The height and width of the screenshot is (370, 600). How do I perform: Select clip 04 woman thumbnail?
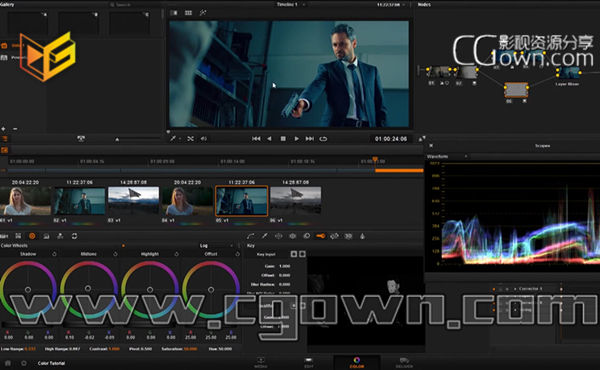[x=188, y=201]
